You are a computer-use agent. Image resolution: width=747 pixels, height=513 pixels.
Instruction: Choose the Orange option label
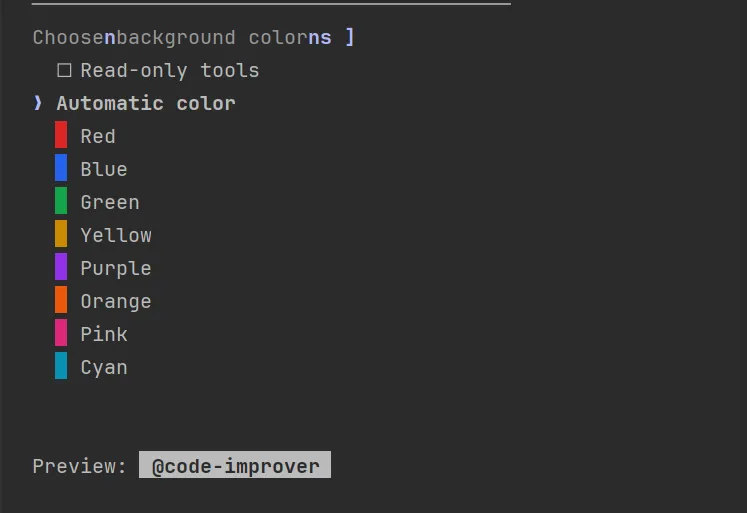pyautogui.click(x=116, y=301)
